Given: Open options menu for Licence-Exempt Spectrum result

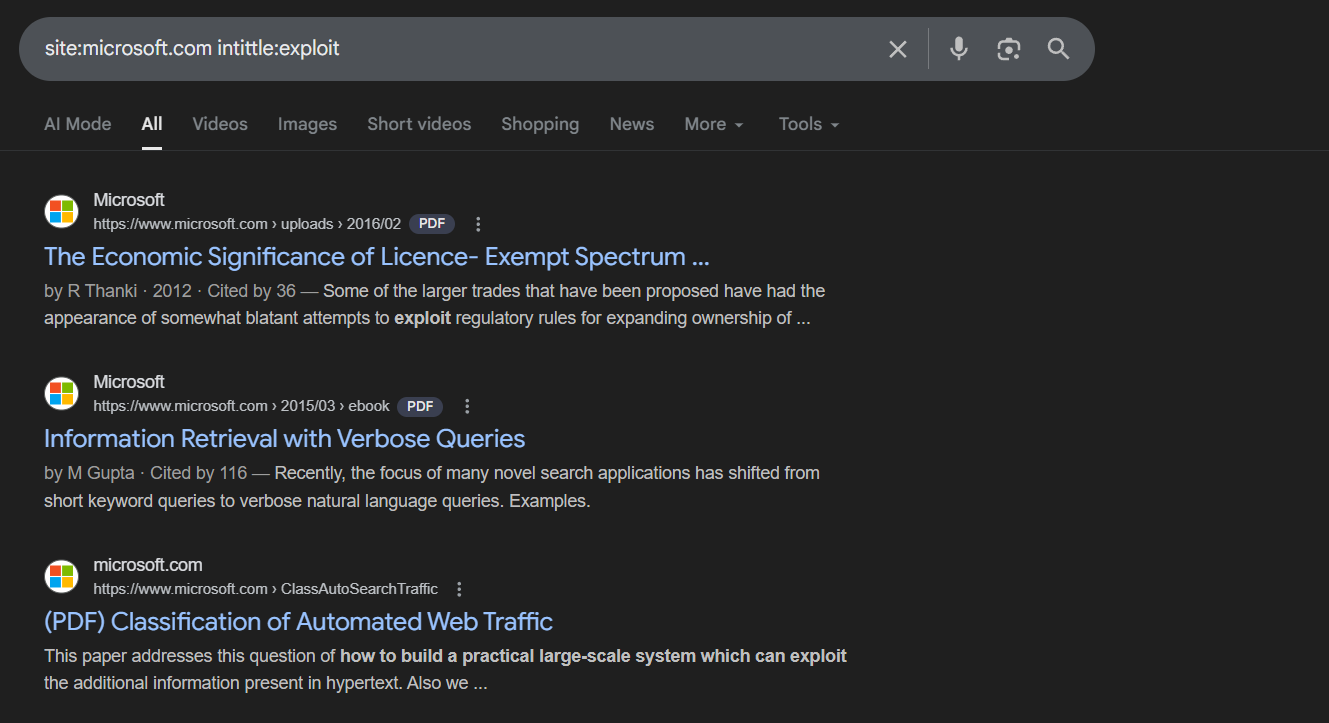Looking at the screenshot, I should click(478, 224).
